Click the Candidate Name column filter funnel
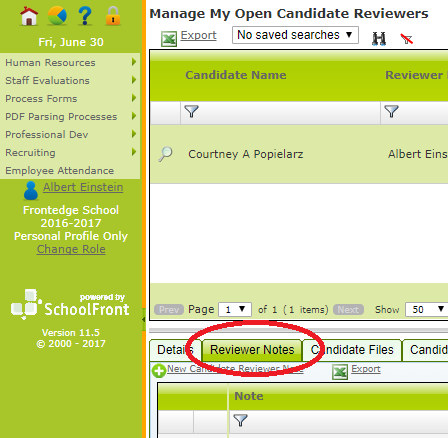The width and height of the screenshot is (448, 438). pos(192,112)
